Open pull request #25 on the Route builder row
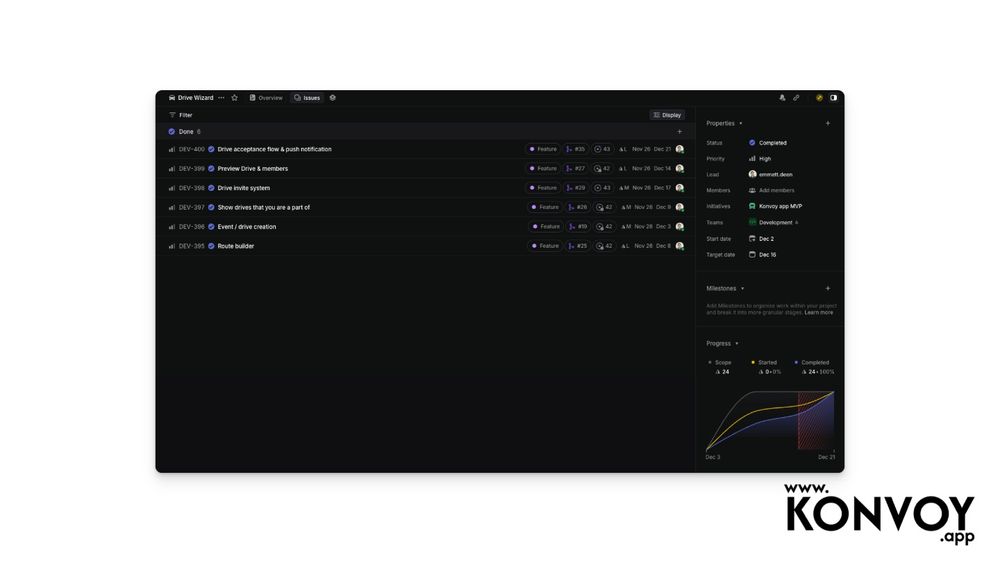1000x563 pixels. pos(578,246)
